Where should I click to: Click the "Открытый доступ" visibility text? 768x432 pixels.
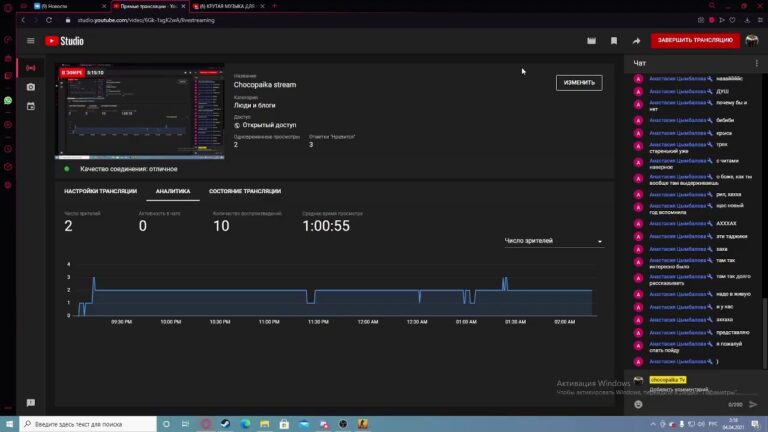tap(269, 125)
